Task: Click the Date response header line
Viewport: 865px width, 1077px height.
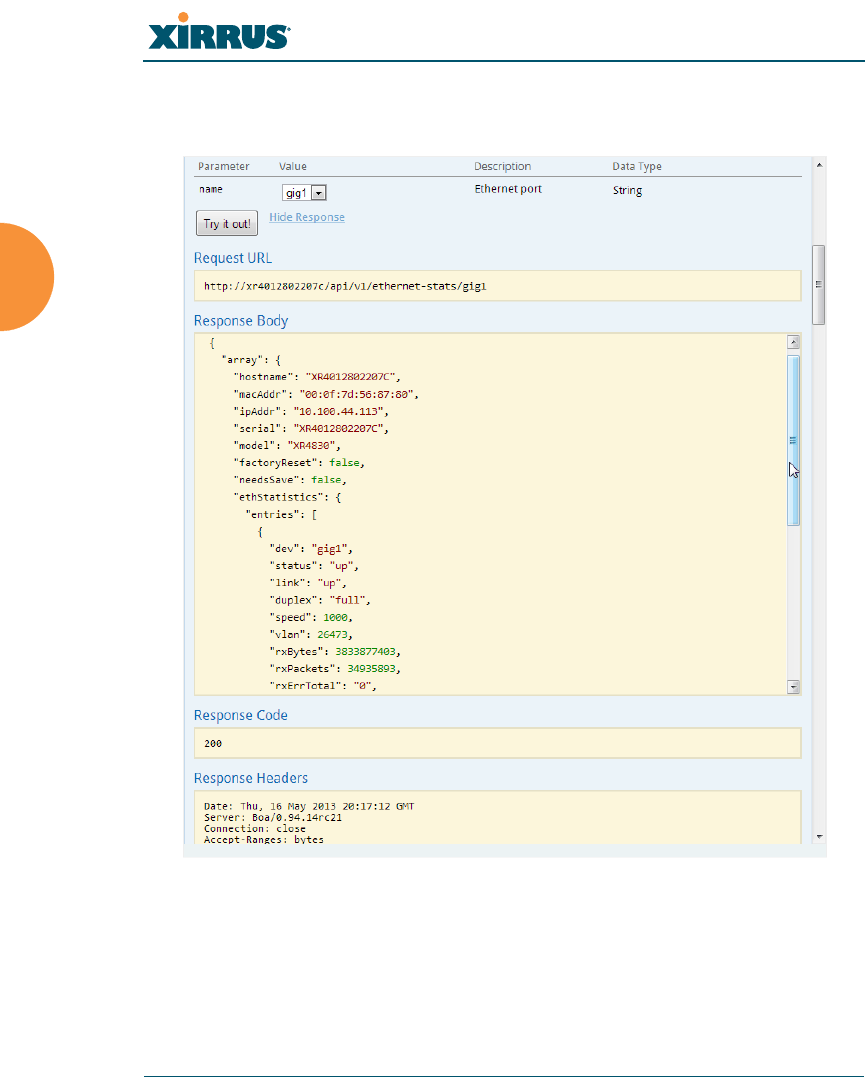Action: 309,806
